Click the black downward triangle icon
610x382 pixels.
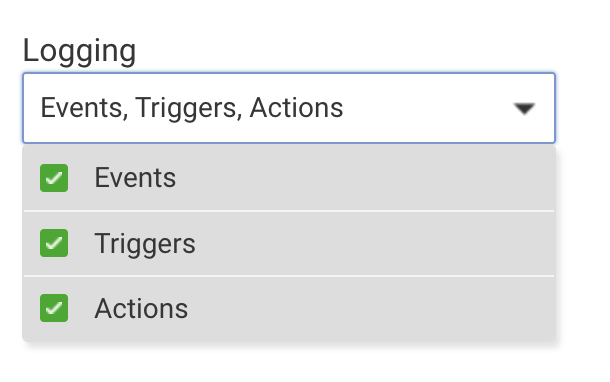[x=524, y=109]
